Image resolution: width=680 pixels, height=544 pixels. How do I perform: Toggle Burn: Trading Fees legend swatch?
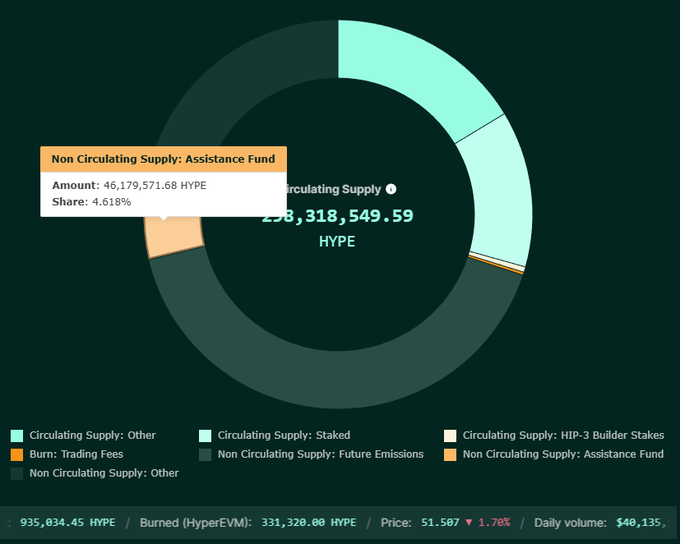tap(17, 455)
